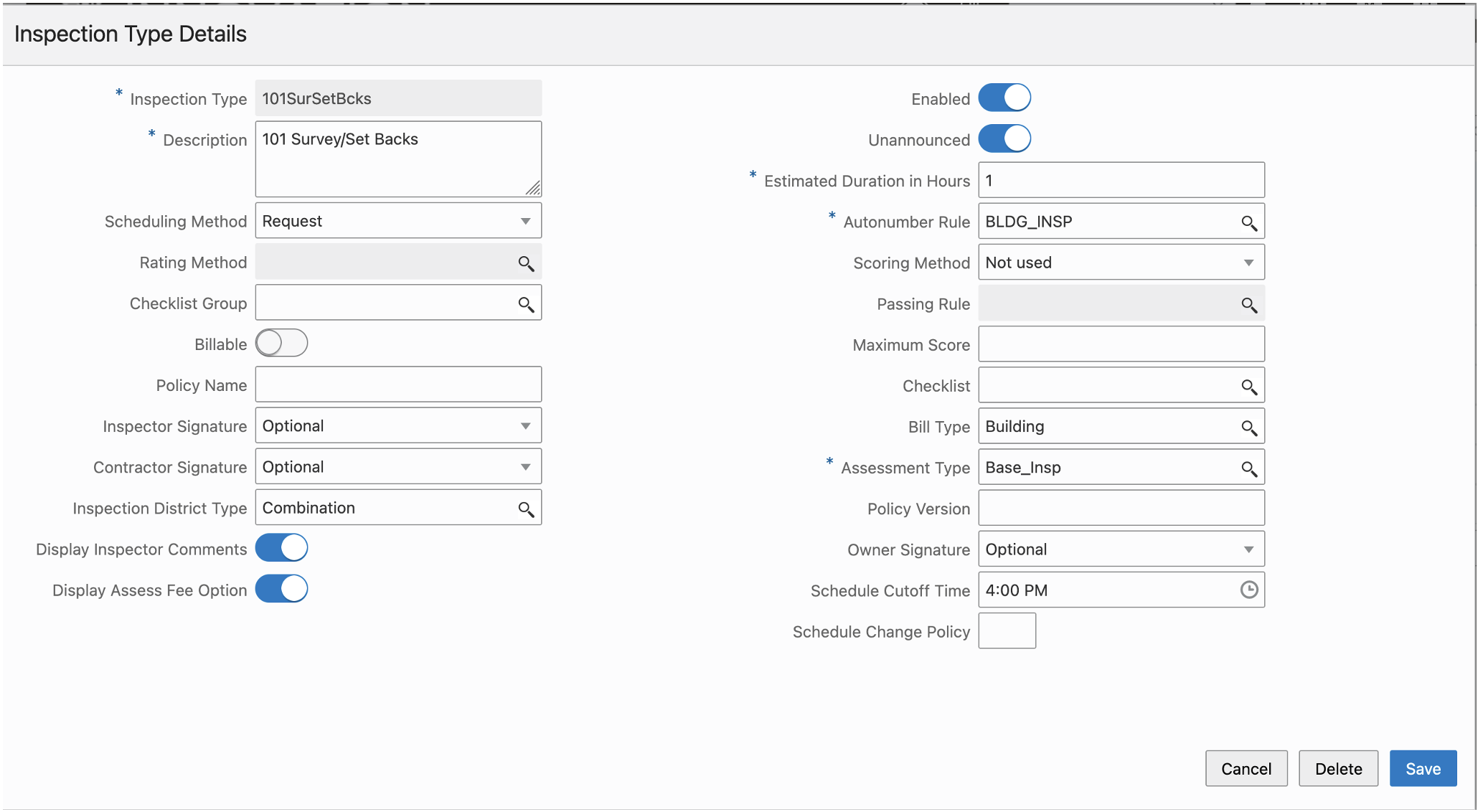Click the Passing Rule search icon
Viewport: 1478px width, 812px height.
click(x=1248, y=305)
